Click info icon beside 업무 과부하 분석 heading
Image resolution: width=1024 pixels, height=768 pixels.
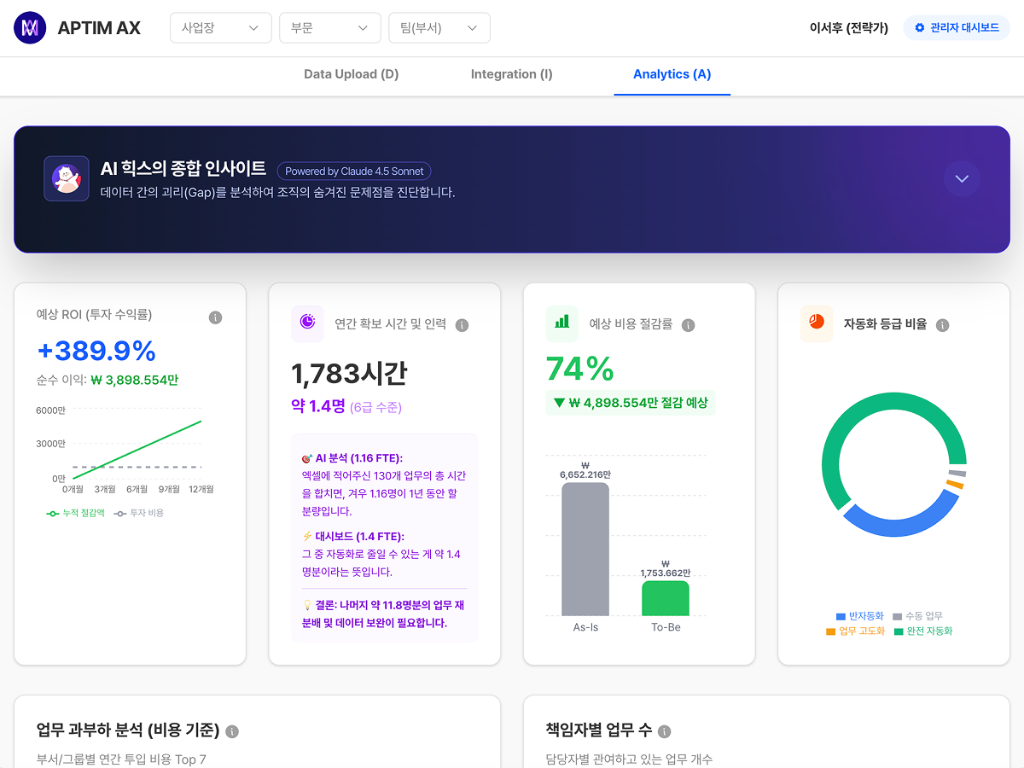click(232, 732)
